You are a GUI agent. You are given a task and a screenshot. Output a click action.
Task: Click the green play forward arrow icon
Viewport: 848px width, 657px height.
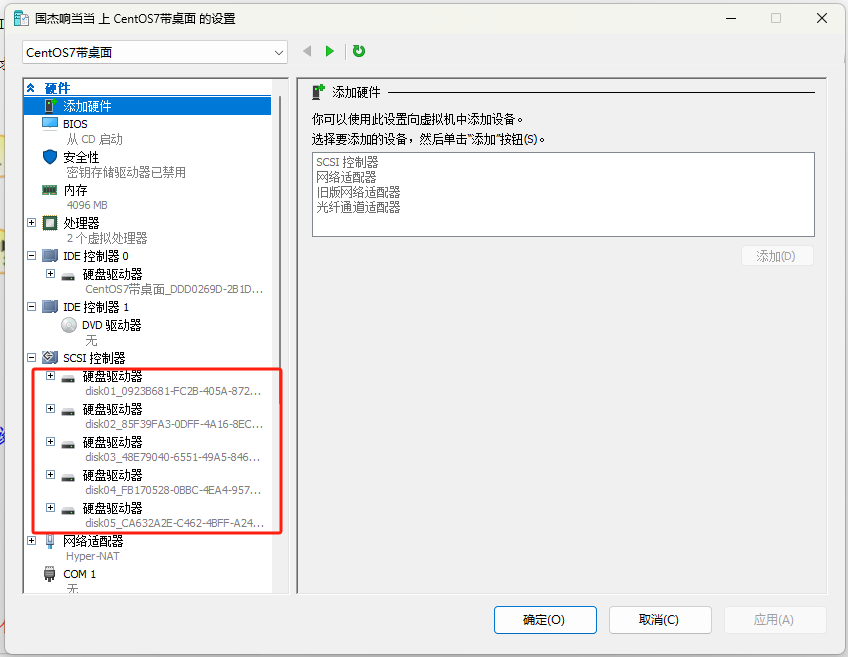tap(329, 51)
